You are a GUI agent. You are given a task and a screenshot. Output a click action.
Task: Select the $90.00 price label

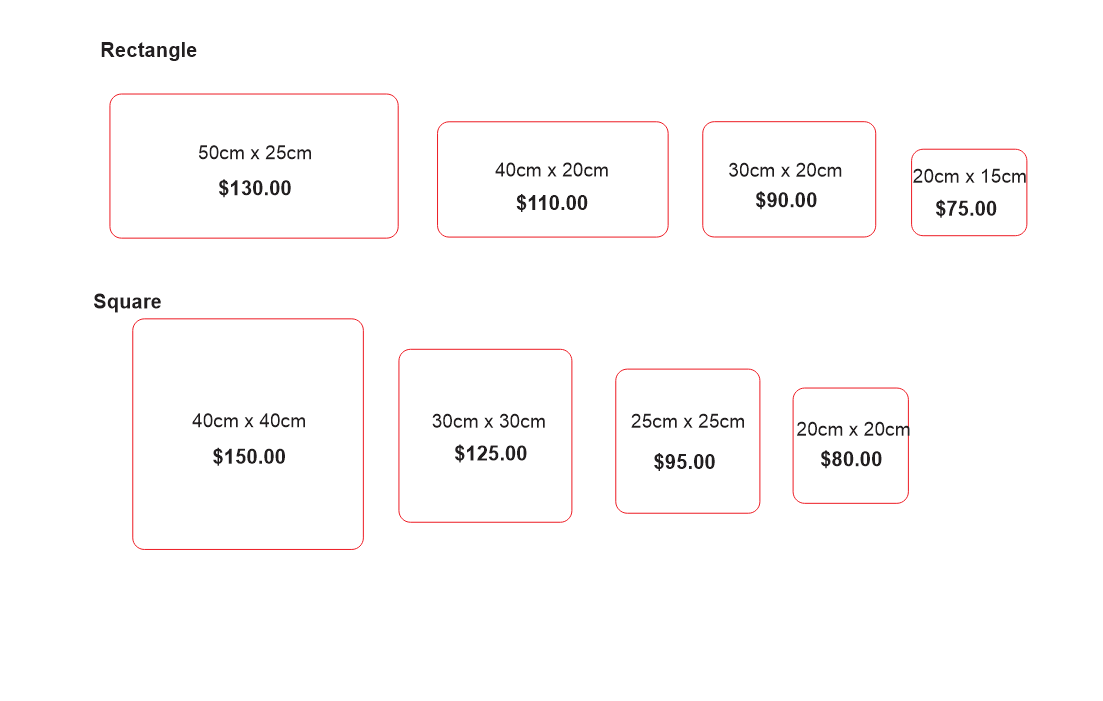pyautogui.click(x=786, y=200)
